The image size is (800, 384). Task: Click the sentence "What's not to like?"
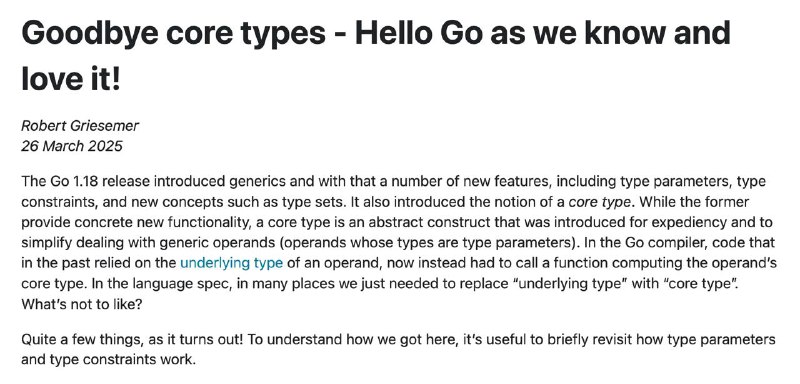click(81, 304)
